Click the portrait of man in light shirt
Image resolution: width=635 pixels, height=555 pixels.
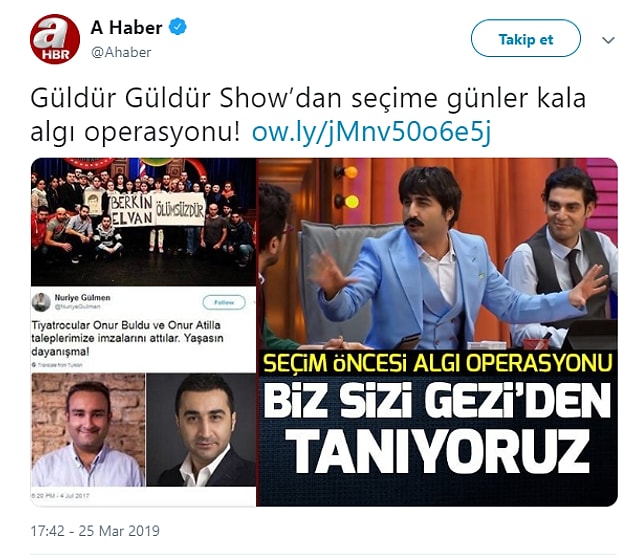[88, 430]
